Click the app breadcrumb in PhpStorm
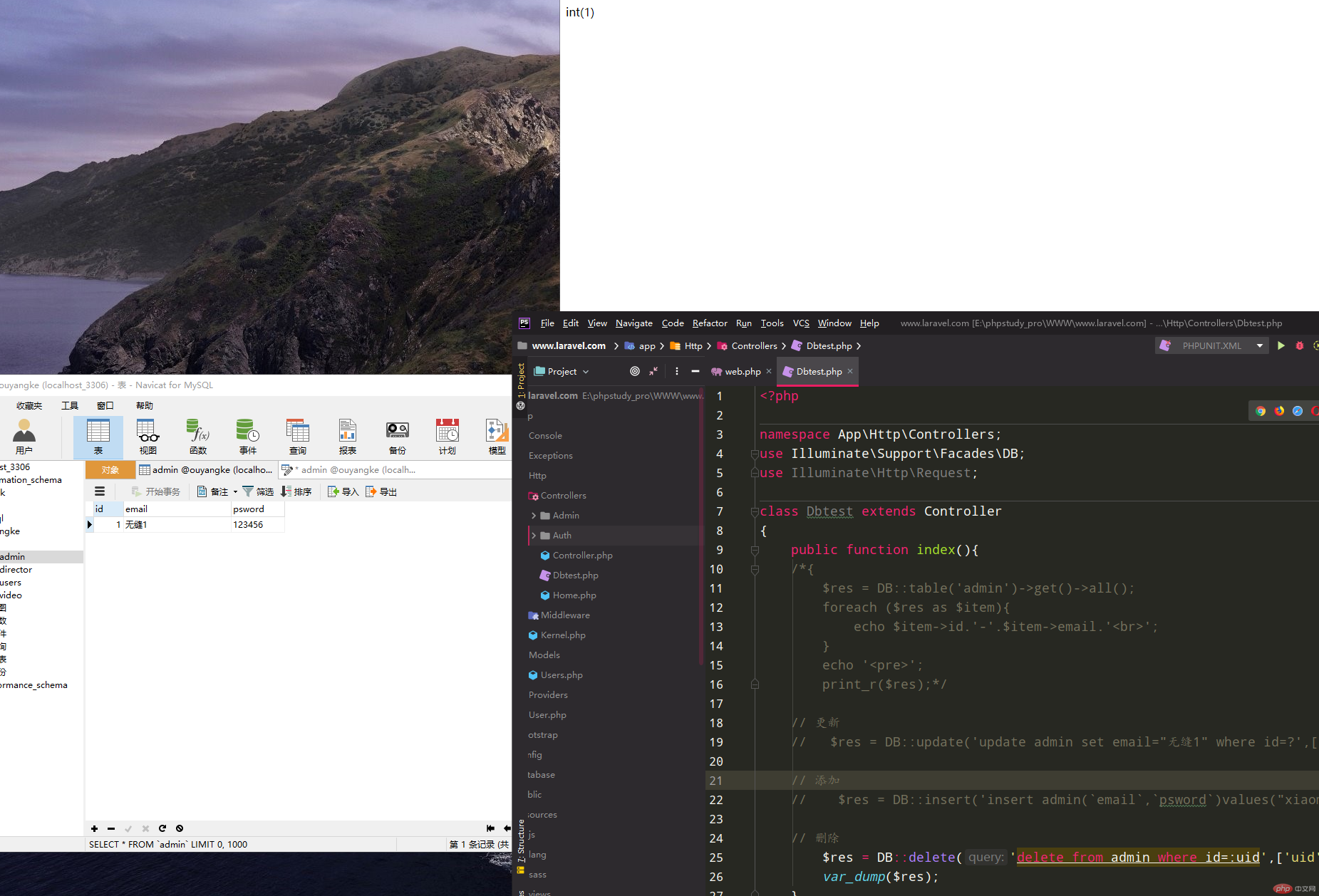 (x=647, y=345)
